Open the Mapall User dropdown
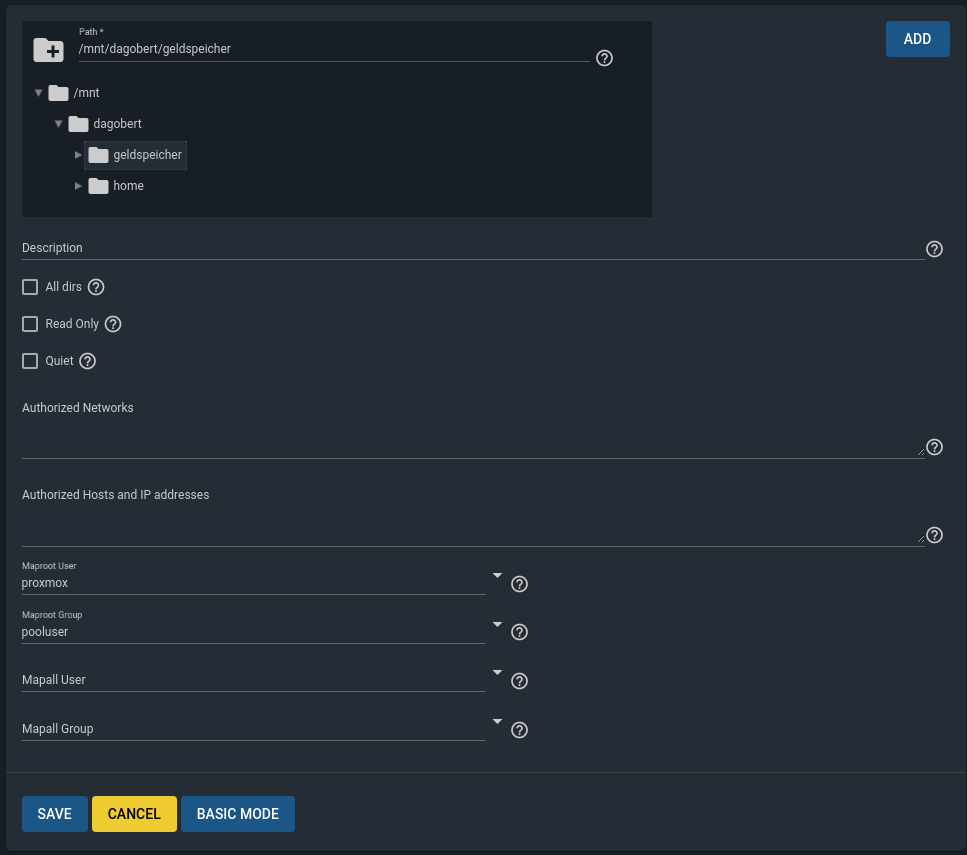 click(497, 672)
